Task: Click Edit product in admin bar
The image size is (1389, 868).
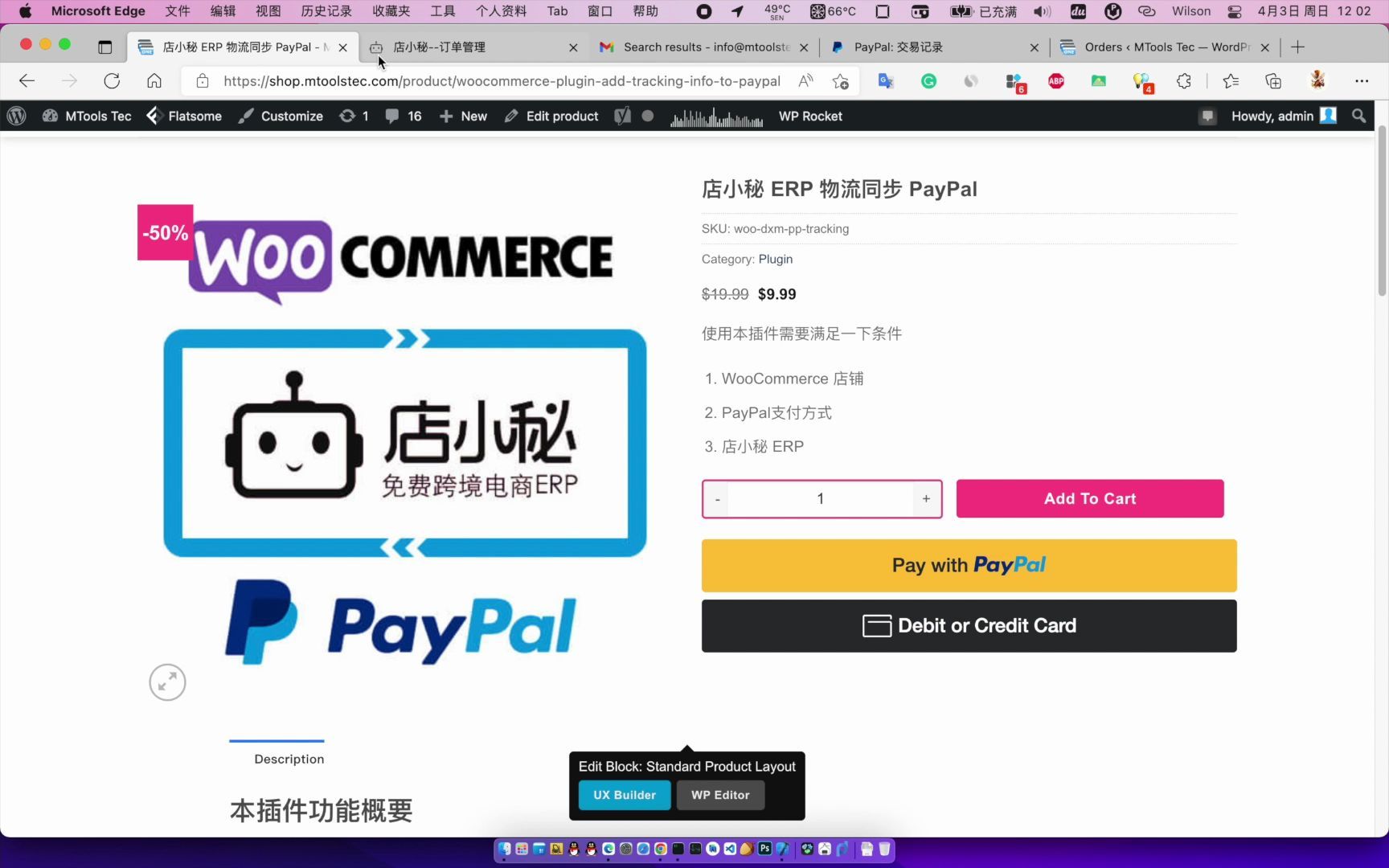Action: point(551,116)
